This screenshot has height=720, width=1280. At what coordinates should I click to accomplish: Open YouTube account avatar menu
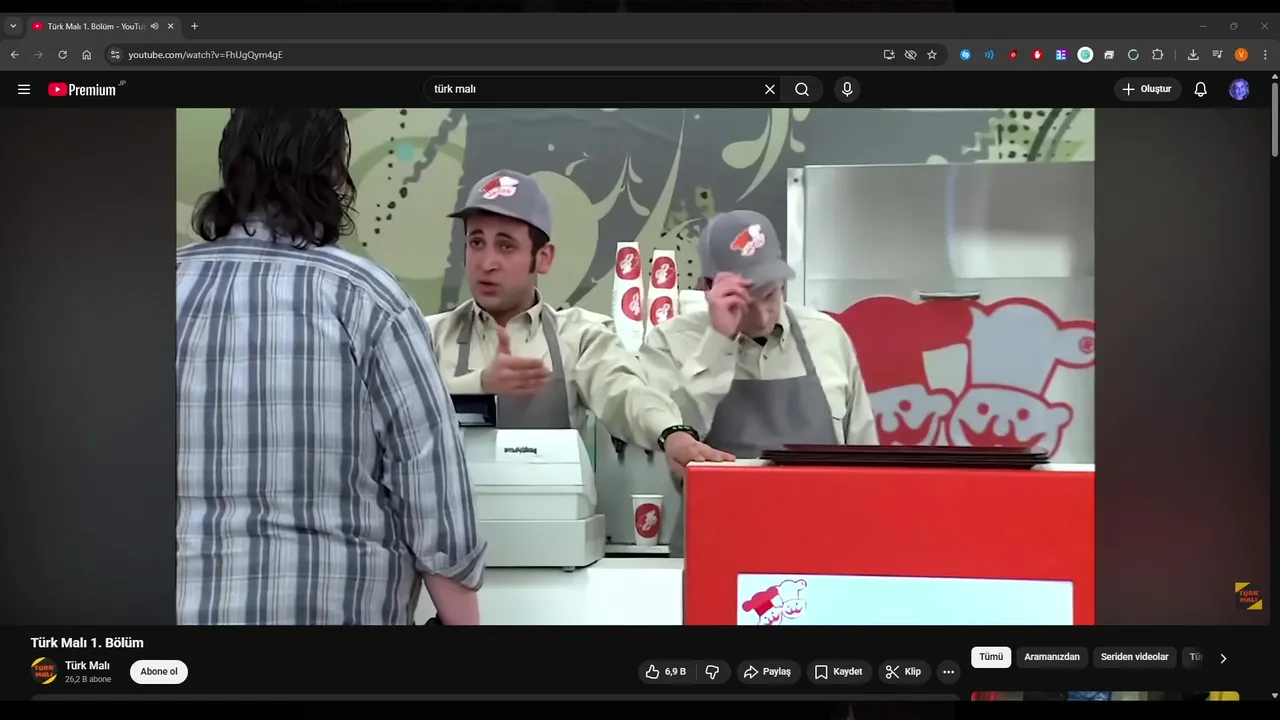(1239, 89)
